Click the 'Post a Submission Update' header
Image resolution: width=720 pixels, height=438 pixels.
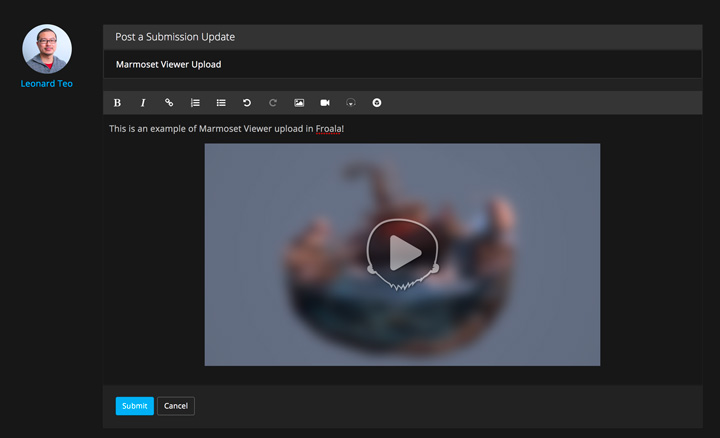pyautogui.click(x=175, y=37)
